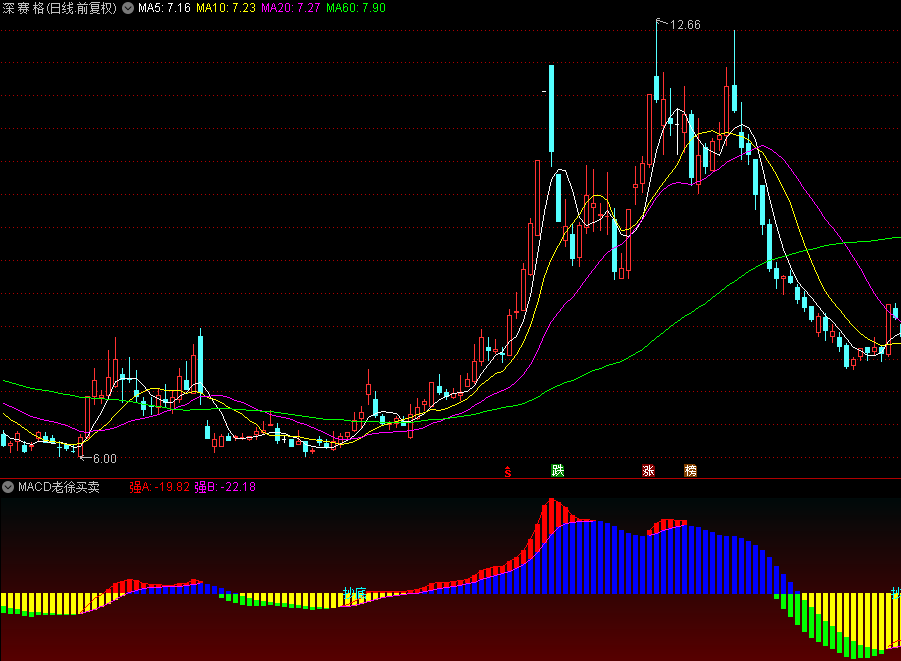Select the MA5: 7.16 label
The width and height of the screenshot is (901, 661).
tap(164, 8)
